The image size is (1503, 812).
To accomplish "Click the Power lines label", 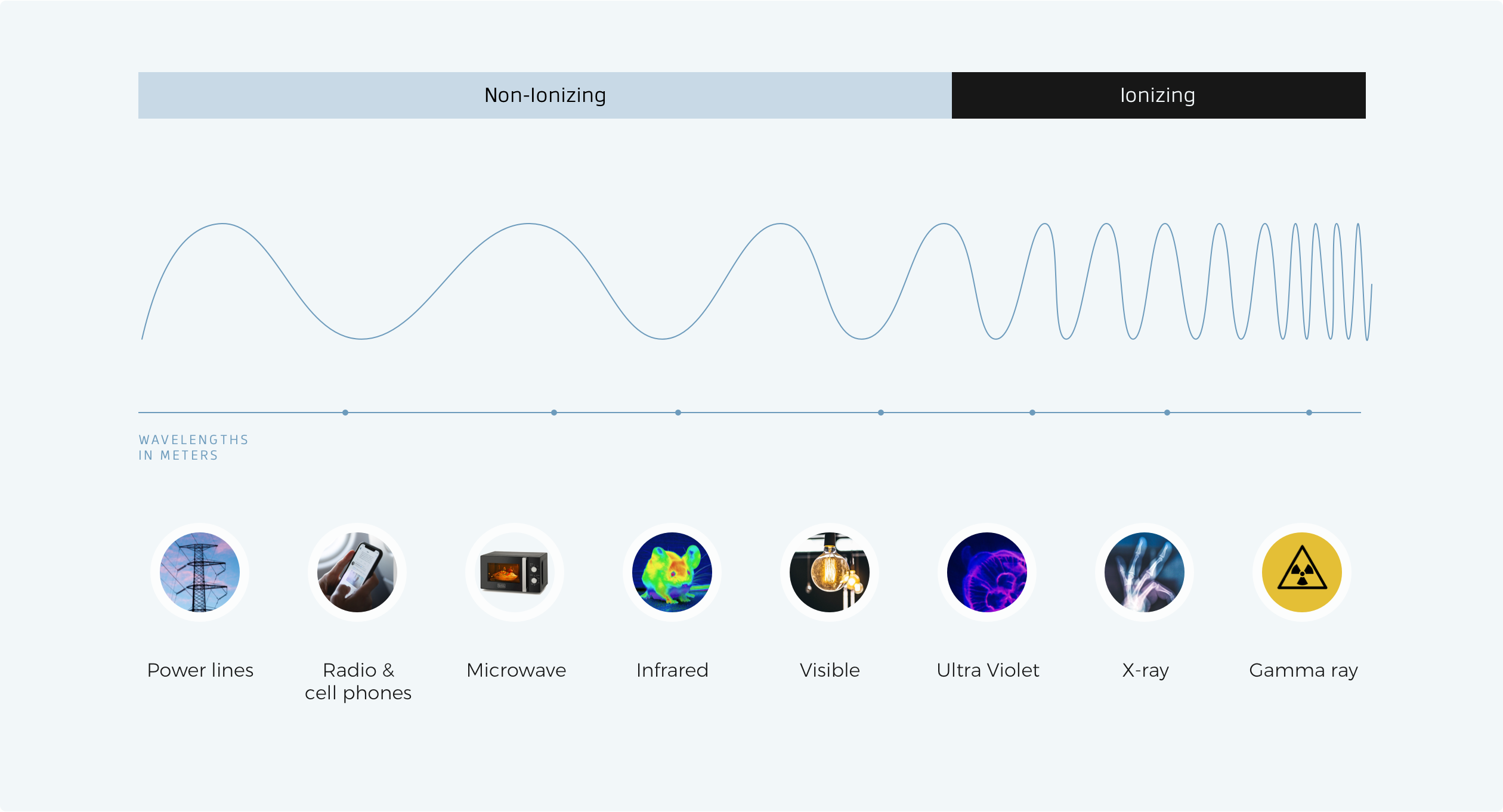I will click(200, 670).
